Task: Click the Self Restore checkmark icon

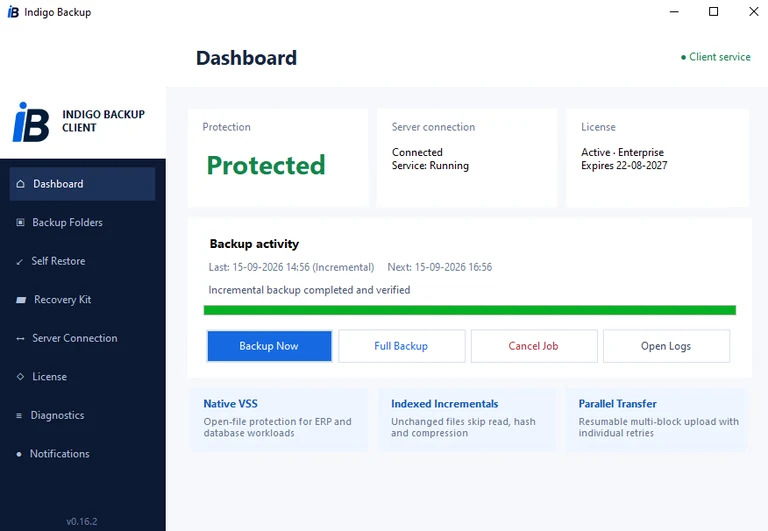Action: 20,262
